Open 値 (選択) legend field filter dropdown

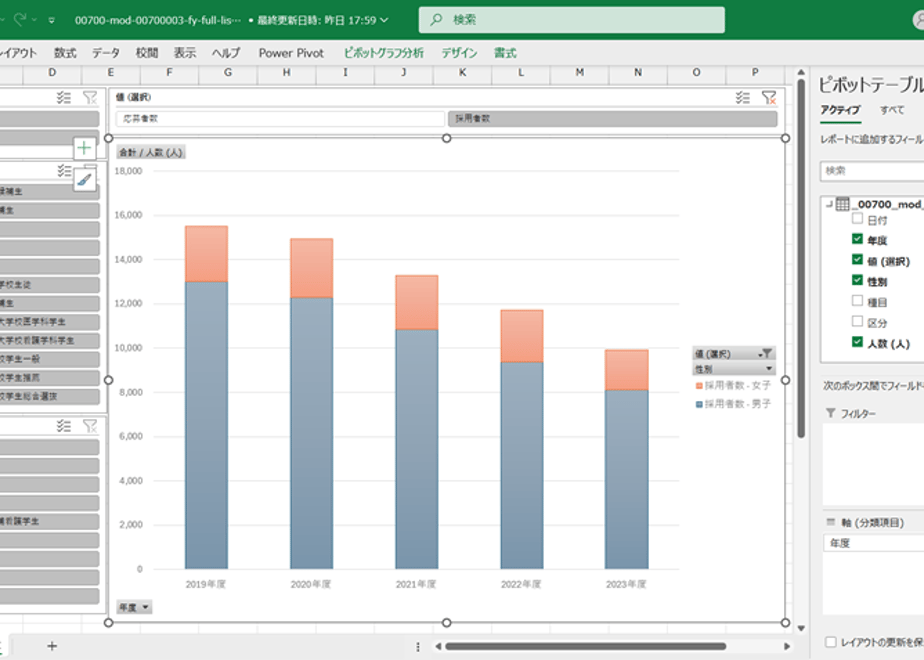click(x=765, y=354)
